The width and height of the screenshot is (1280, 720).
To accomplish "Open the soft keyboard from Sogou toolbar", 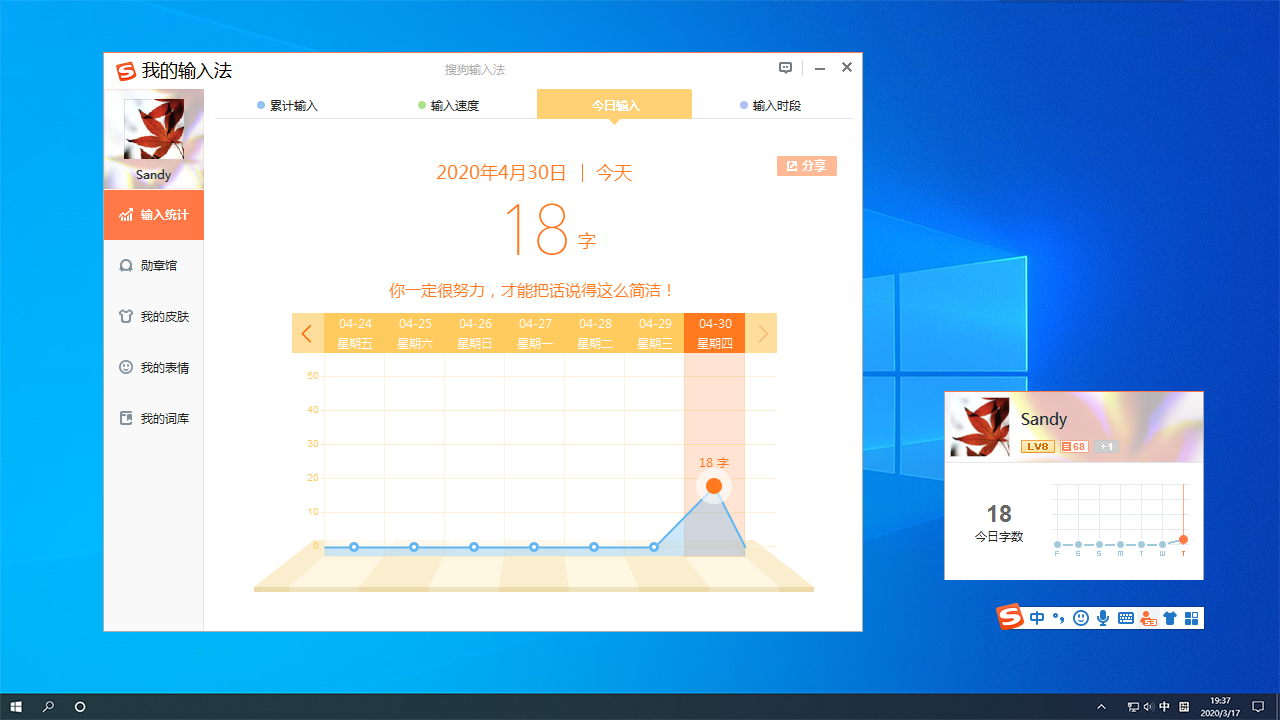I will click(x=1126, y=618).
